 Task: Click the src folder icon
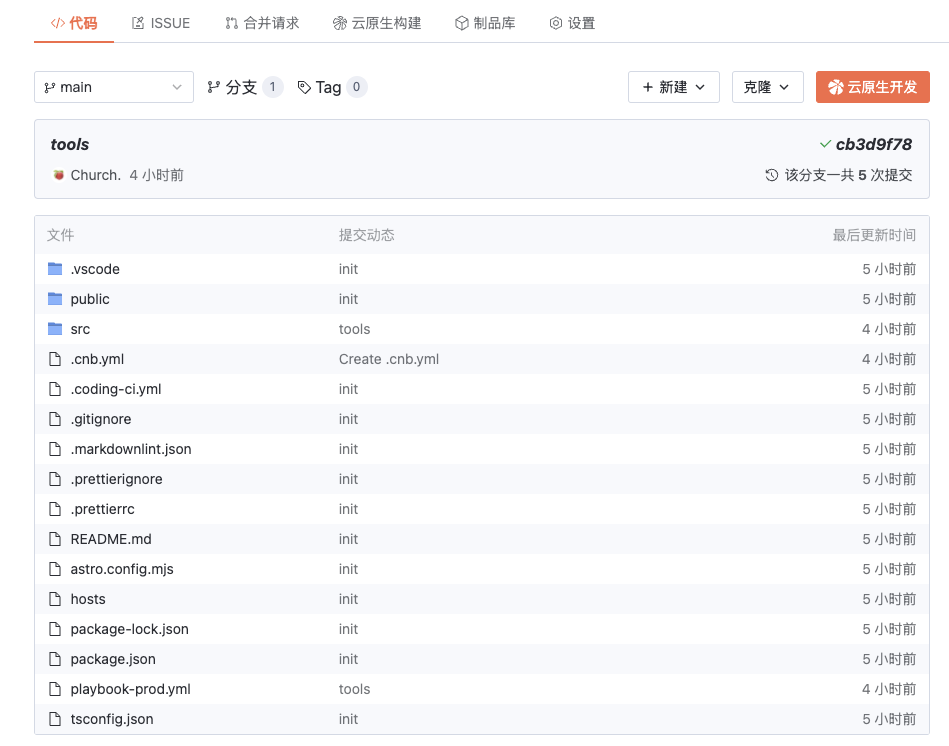coord(55,329)
